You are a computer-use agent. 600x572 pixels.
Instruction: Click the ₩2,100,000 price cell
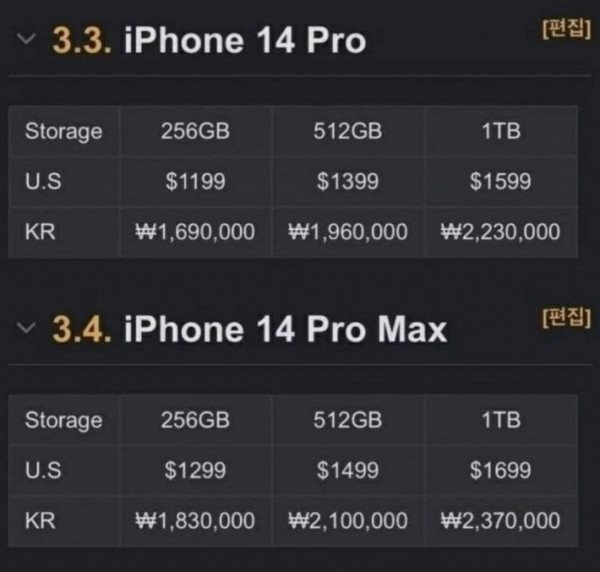(347, 521)
